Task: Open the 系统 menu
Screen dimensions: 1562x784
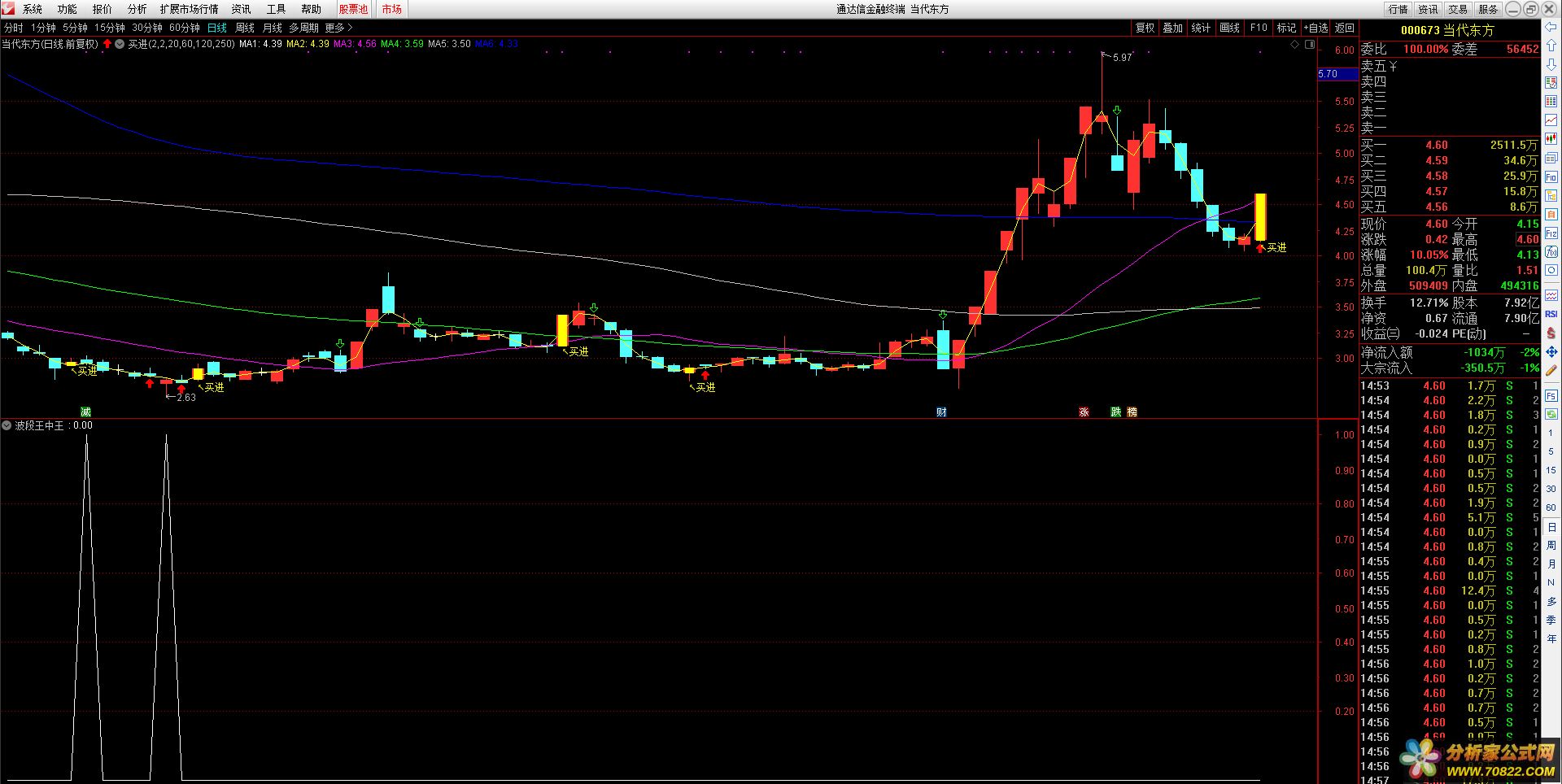Action: pos(33,9)
